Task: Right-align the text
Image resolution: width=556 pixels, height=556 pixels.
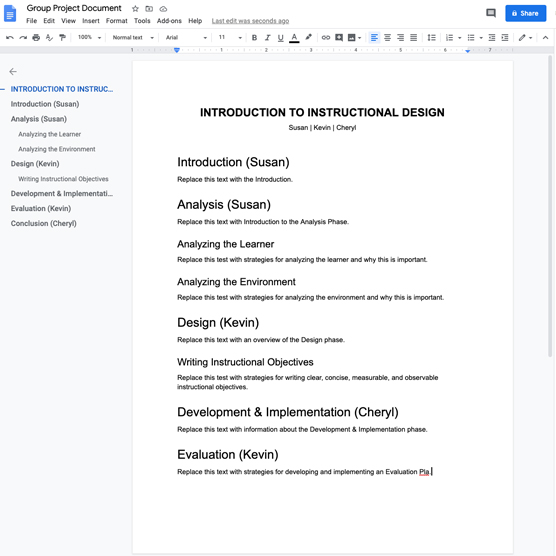Action: pos(400,38)
